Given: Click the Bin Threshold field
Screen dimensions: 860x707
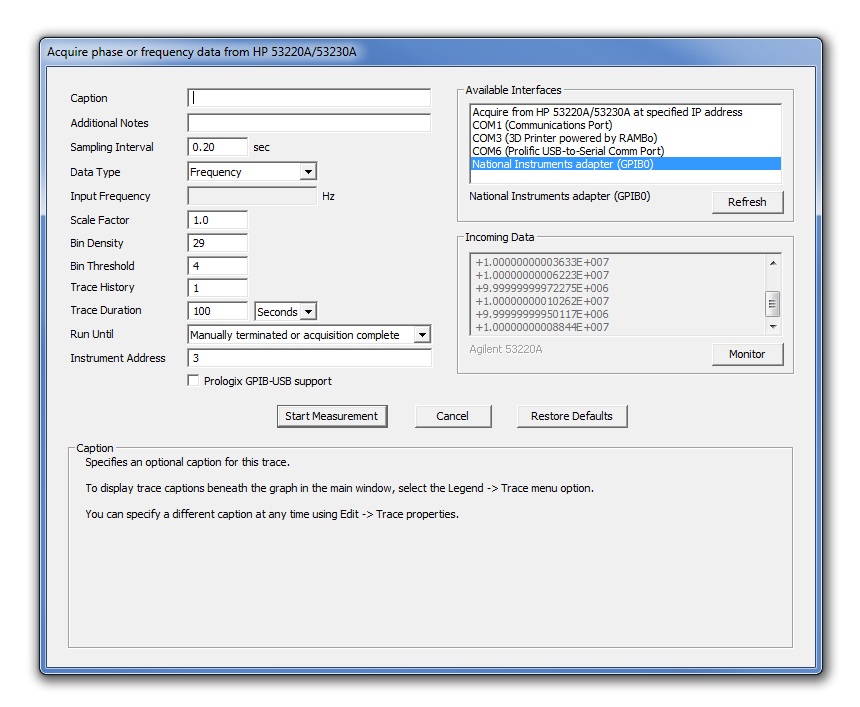Looking at the screenshot, I should pos(217,266).
